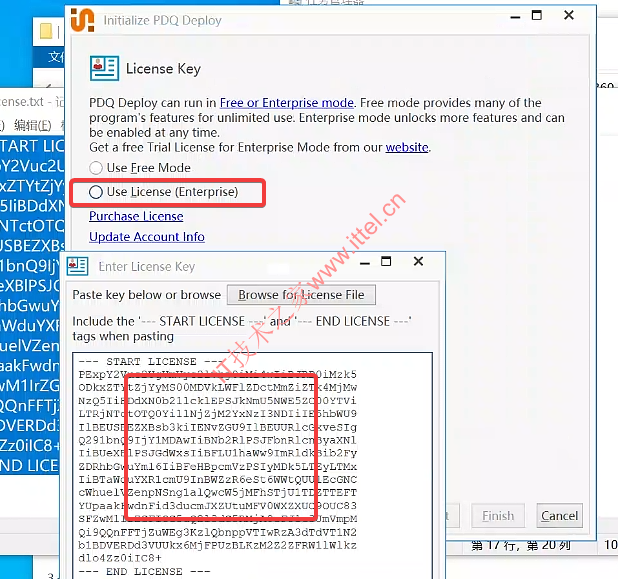This screenshot has width=618, height=579.
Task: Select the Use Free Mode radio button
Action: pos(96,168)
